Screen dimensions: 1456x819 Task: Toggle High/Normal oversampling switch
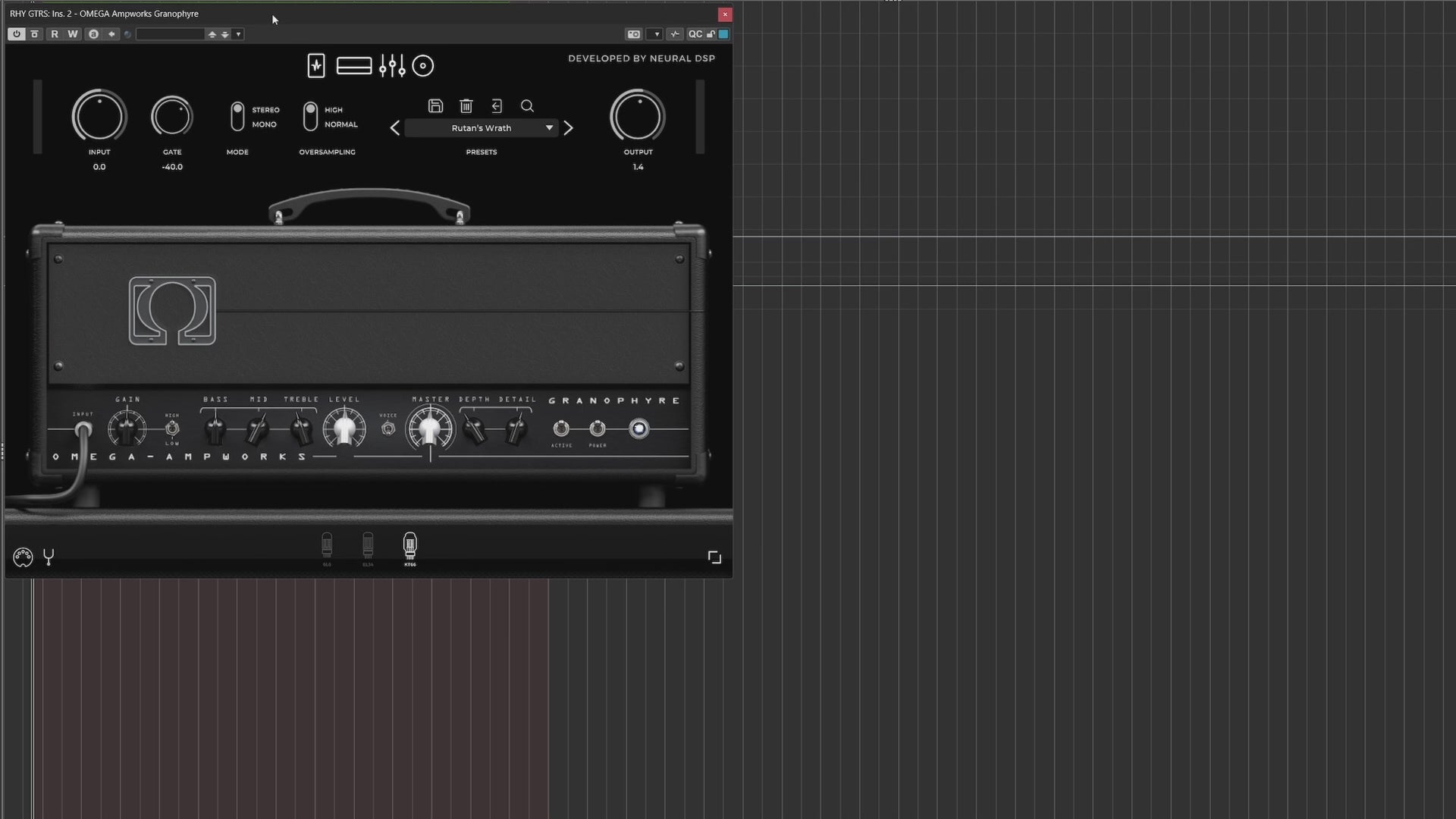310,117
